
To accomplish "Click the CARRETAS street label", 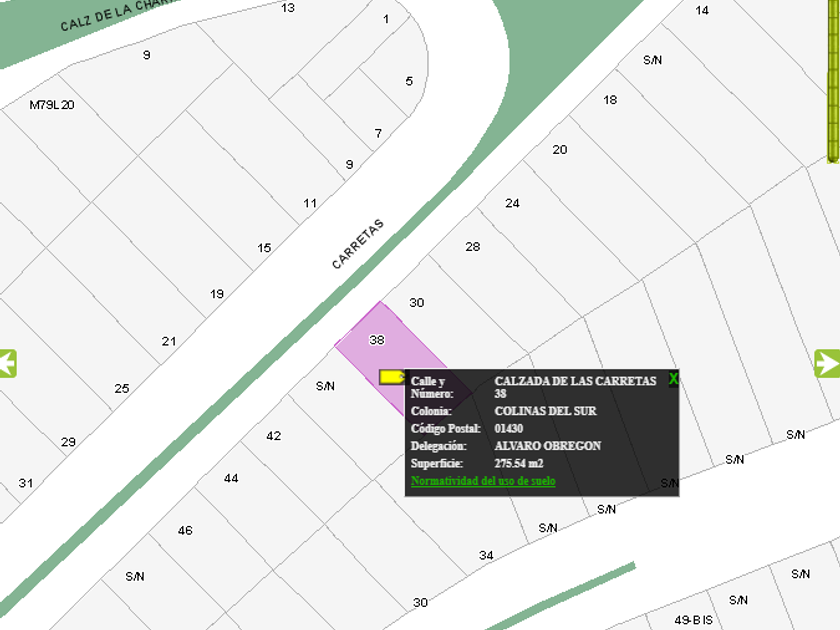I will pos(358,245).
